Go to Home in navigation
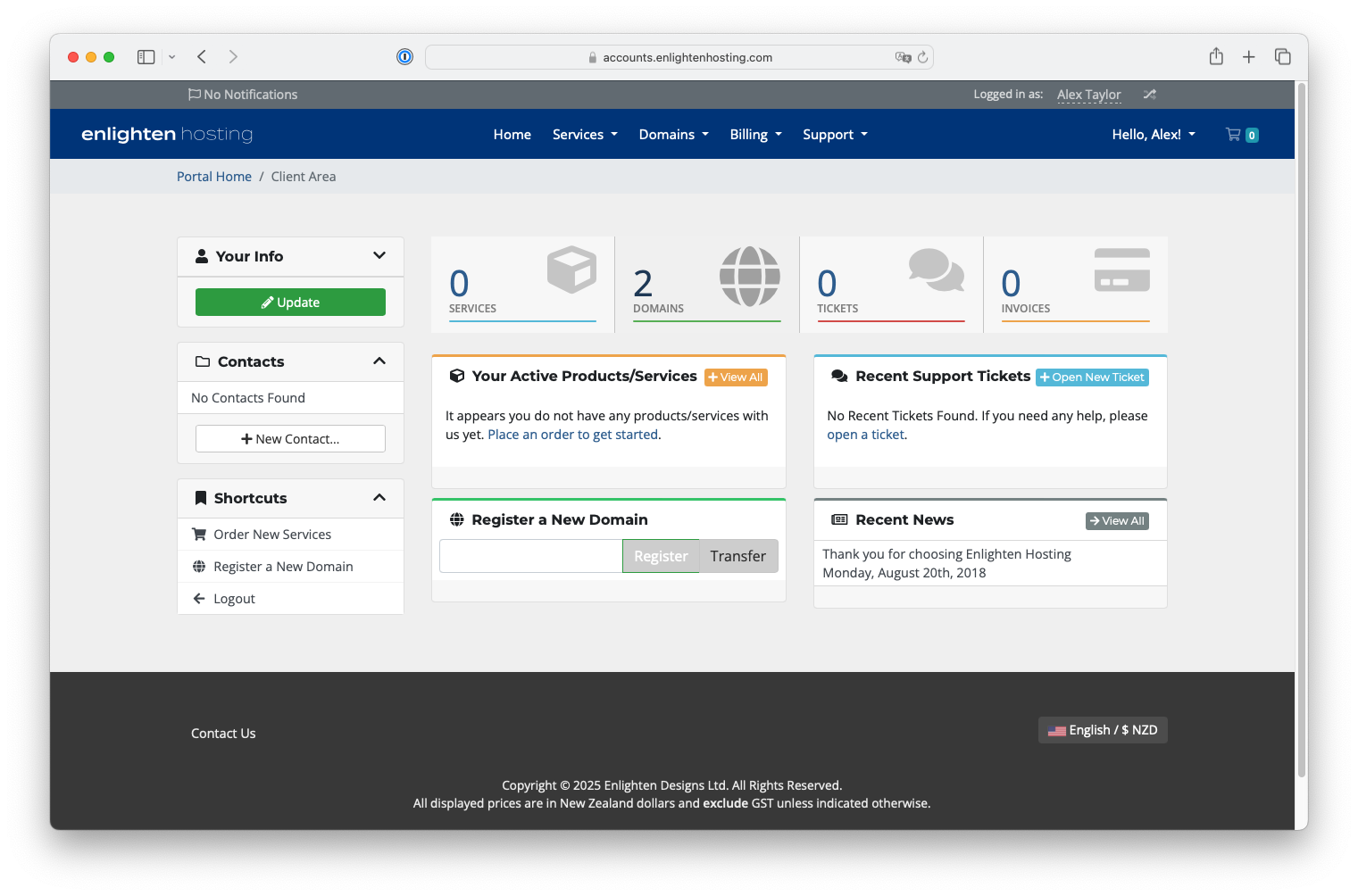This screenshot has width=1358, height=896. [x=512, y=135]
